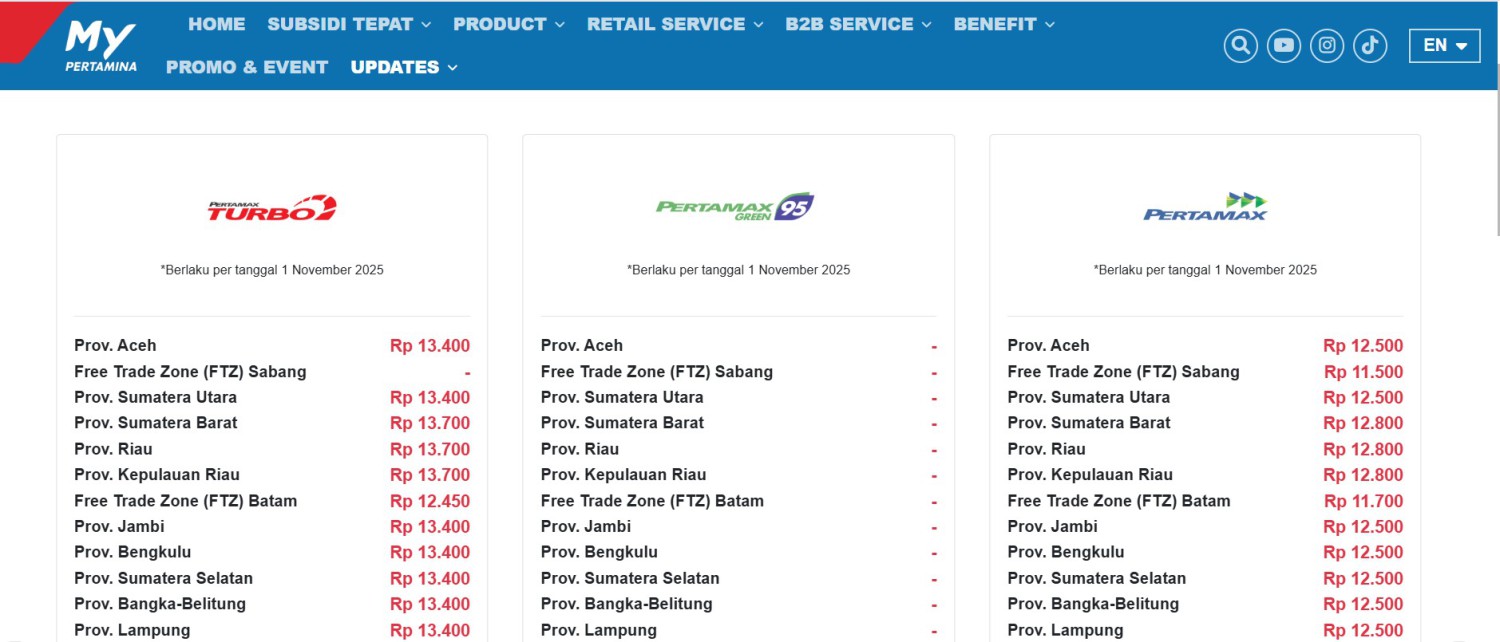Expand the PRODUCT menu chevron
This screenshot has height=642, width=1500.
pyautogui.click(x=559, y=24)
